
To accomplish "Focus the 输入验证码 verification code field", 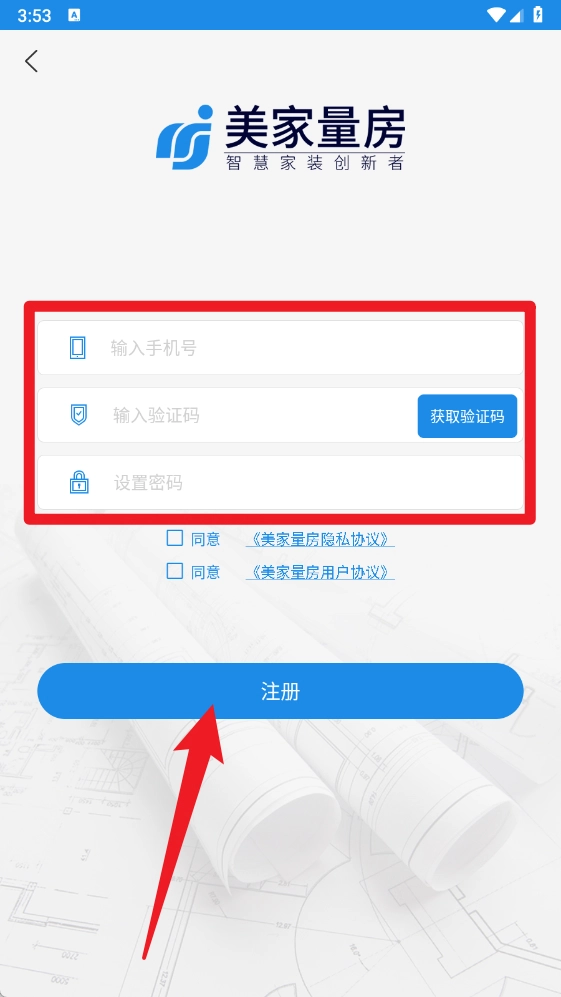I will point(227,415).
